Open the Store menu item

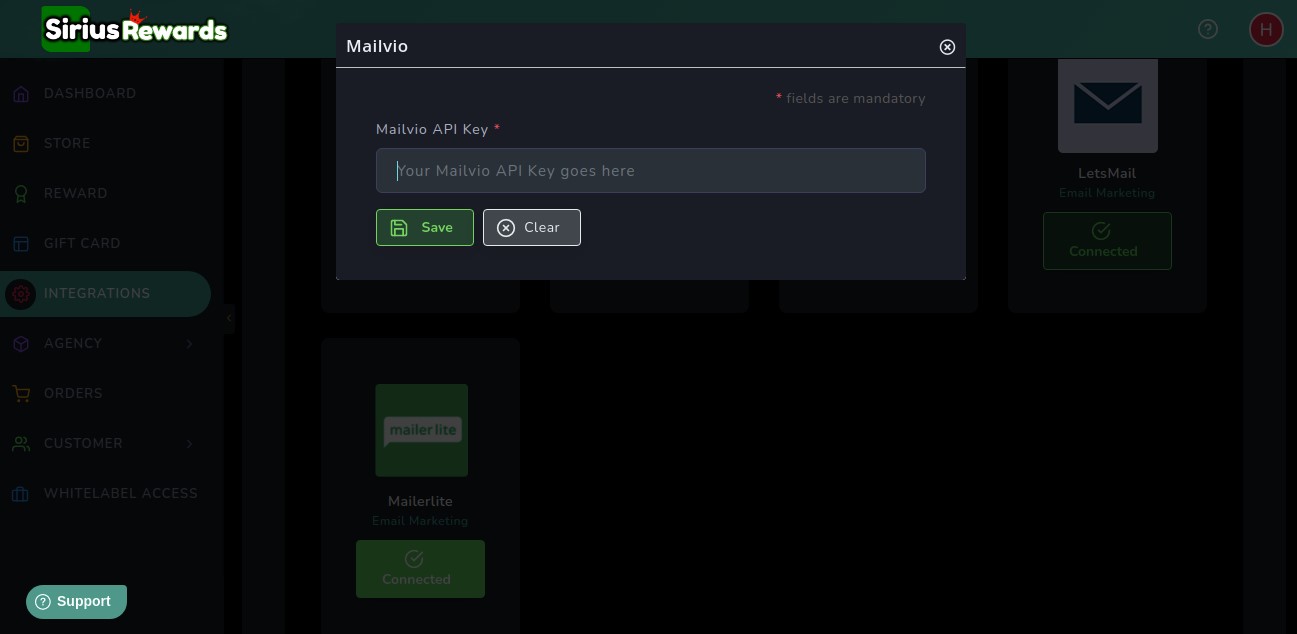point(67,143)
